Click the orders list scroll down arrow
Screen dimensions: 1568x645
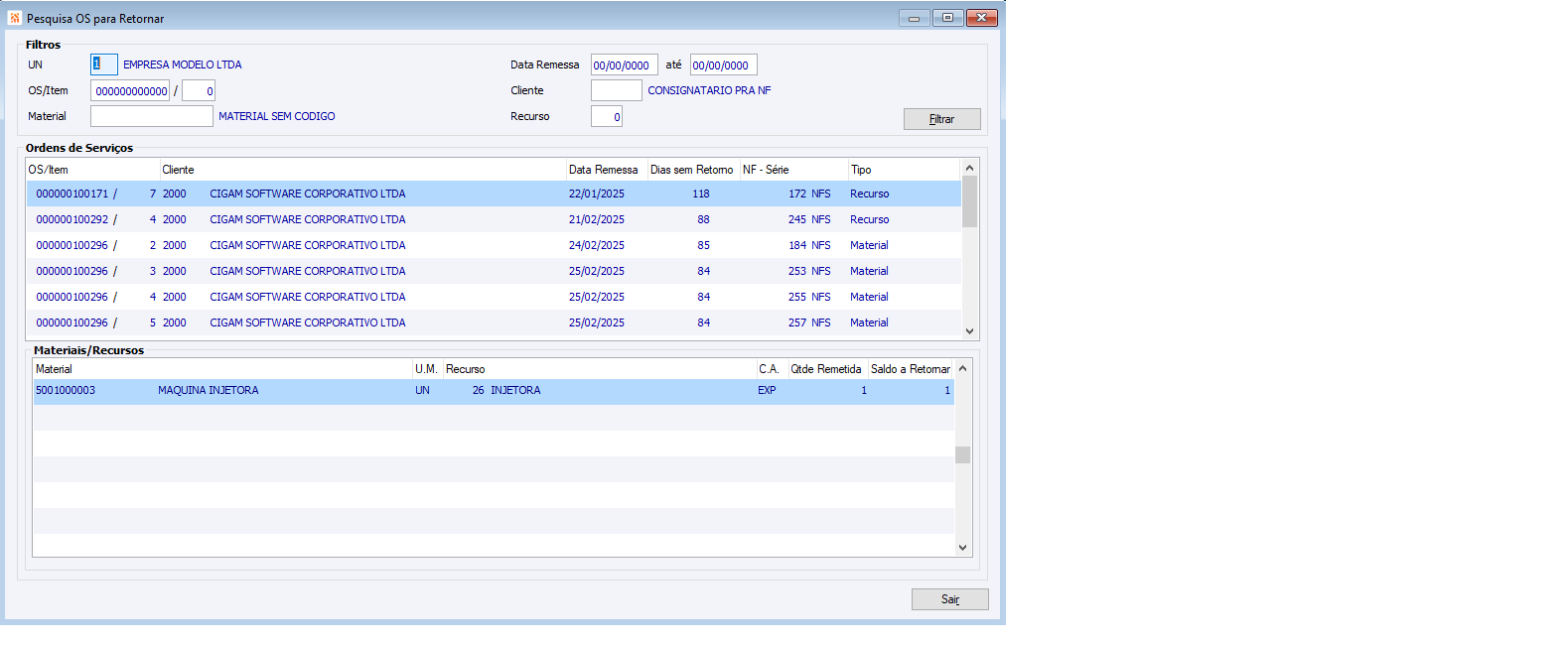pos(970,331)
